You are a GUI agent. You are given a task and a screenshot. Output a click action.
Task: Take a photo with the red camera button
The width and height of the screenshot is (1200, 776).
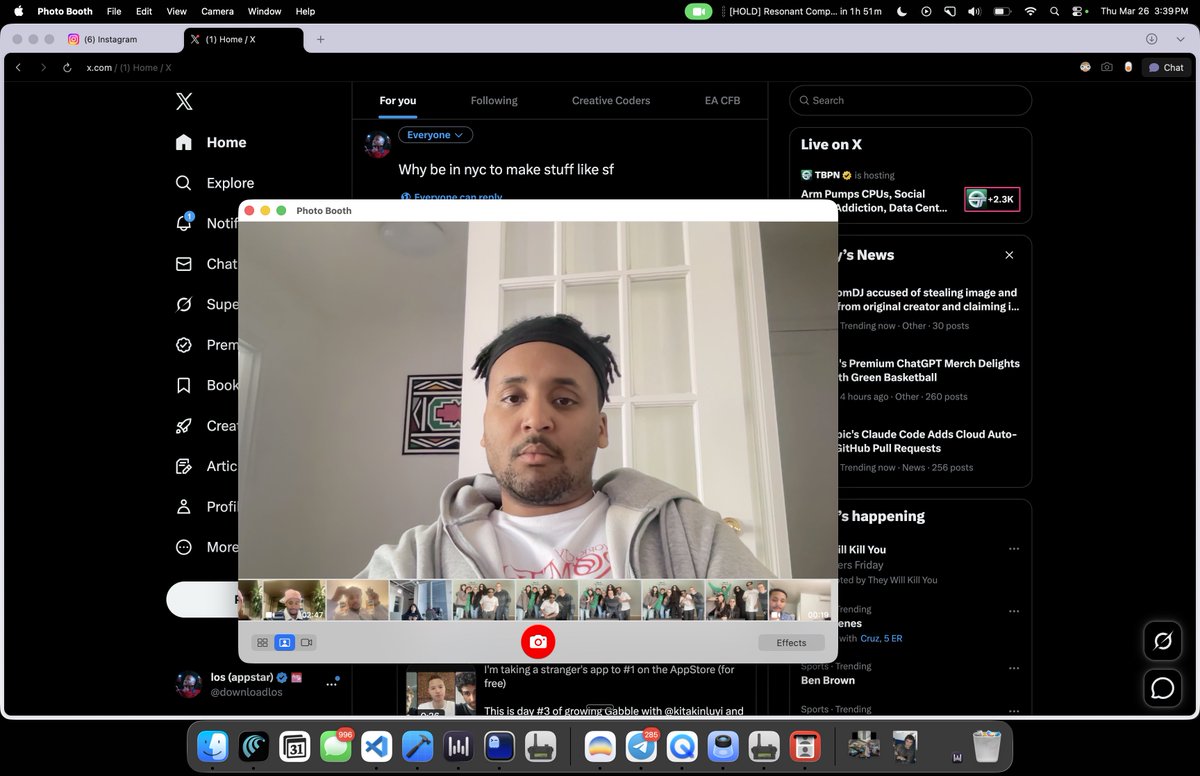[x=538, y=642]
